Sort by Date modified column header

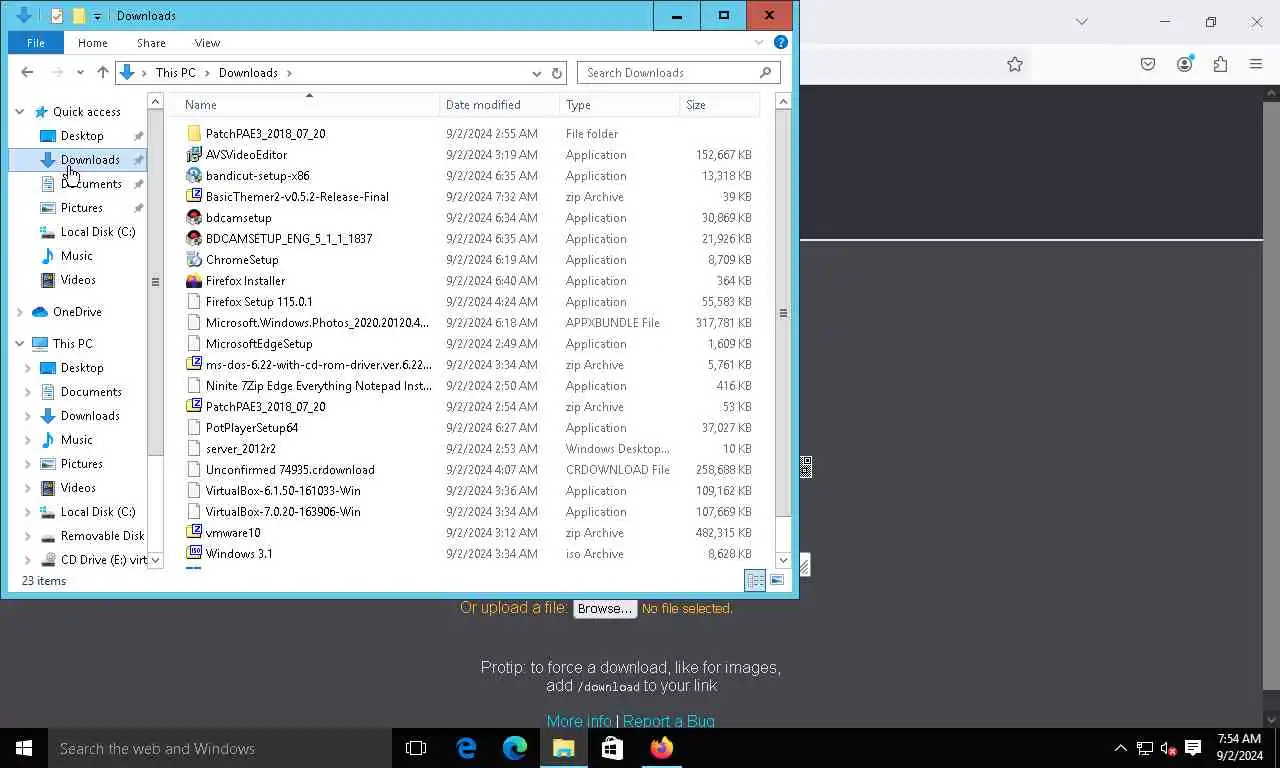499,105
